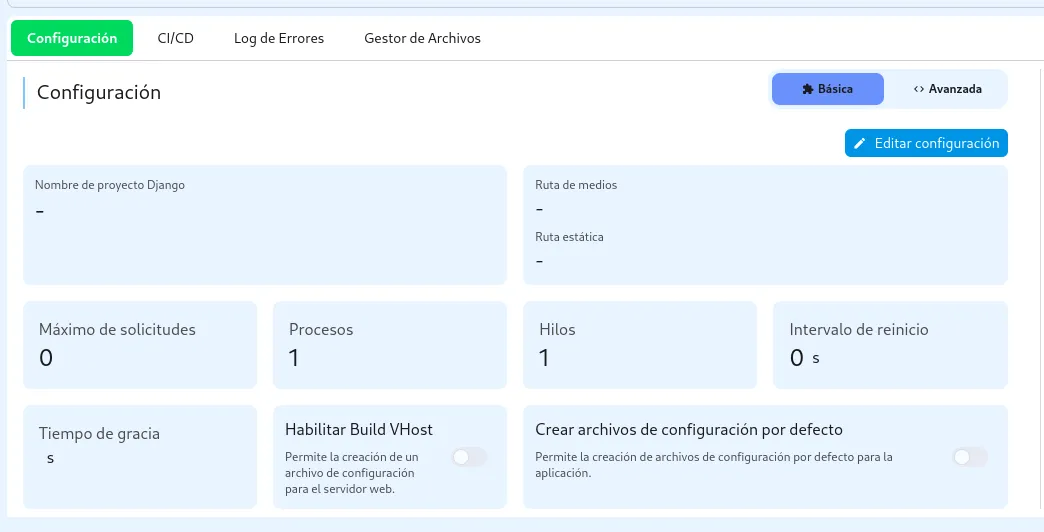
Task: Click the Ruta estática label
Action: point(569,236)
